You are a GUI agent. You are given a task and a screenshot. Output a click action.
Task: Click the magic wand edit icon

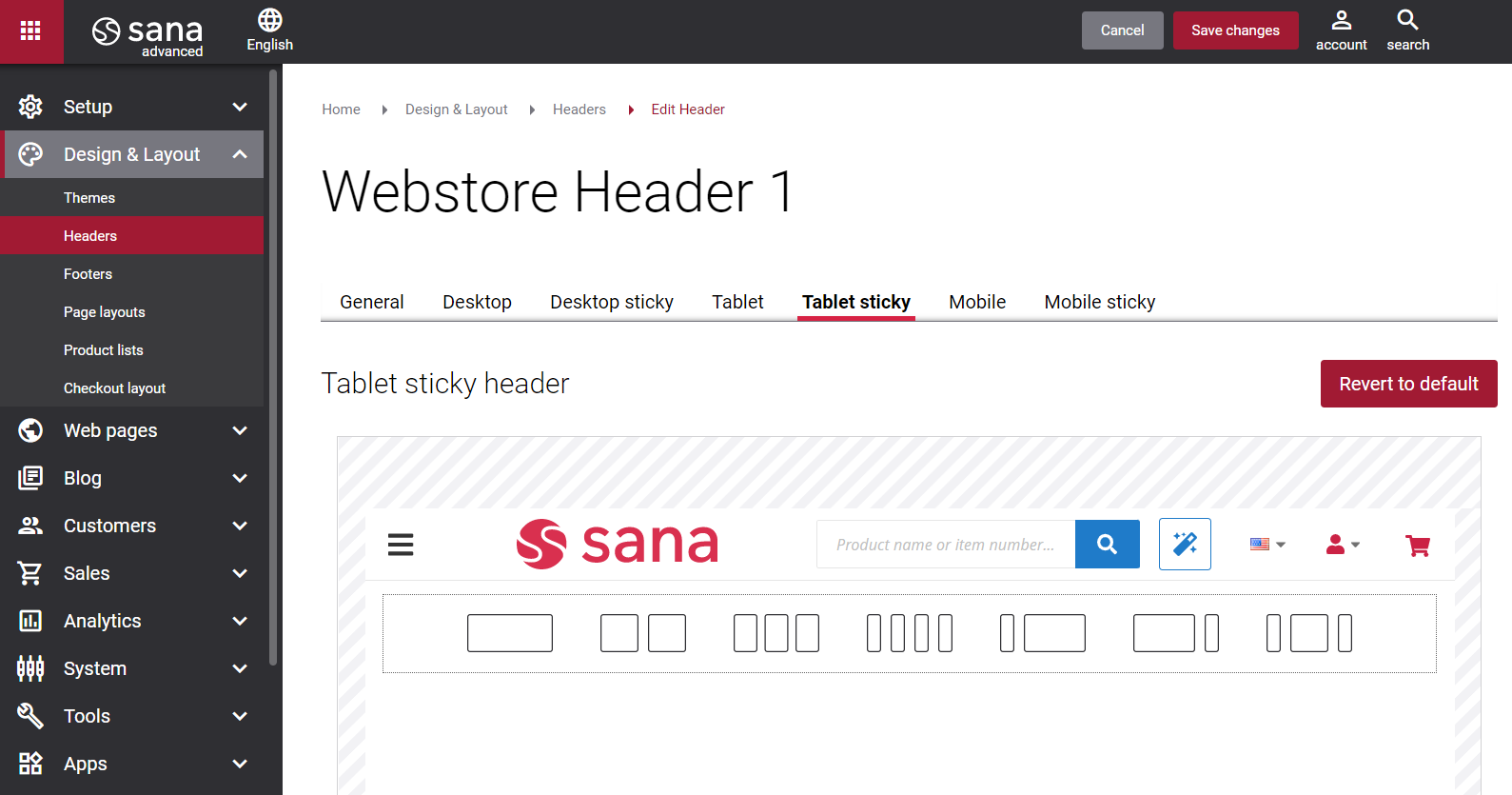click(1185, 544)
